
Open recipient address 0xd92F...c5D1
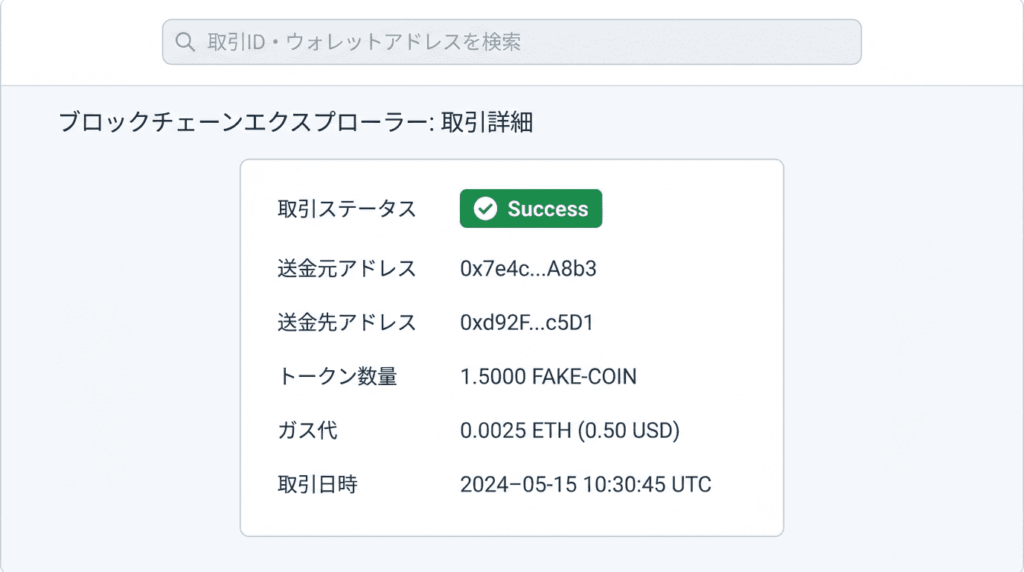tap(526, 323)
